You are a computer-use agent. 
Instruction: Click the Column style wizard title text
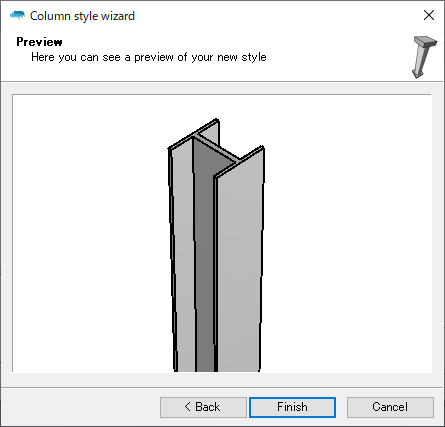[82, 16]
